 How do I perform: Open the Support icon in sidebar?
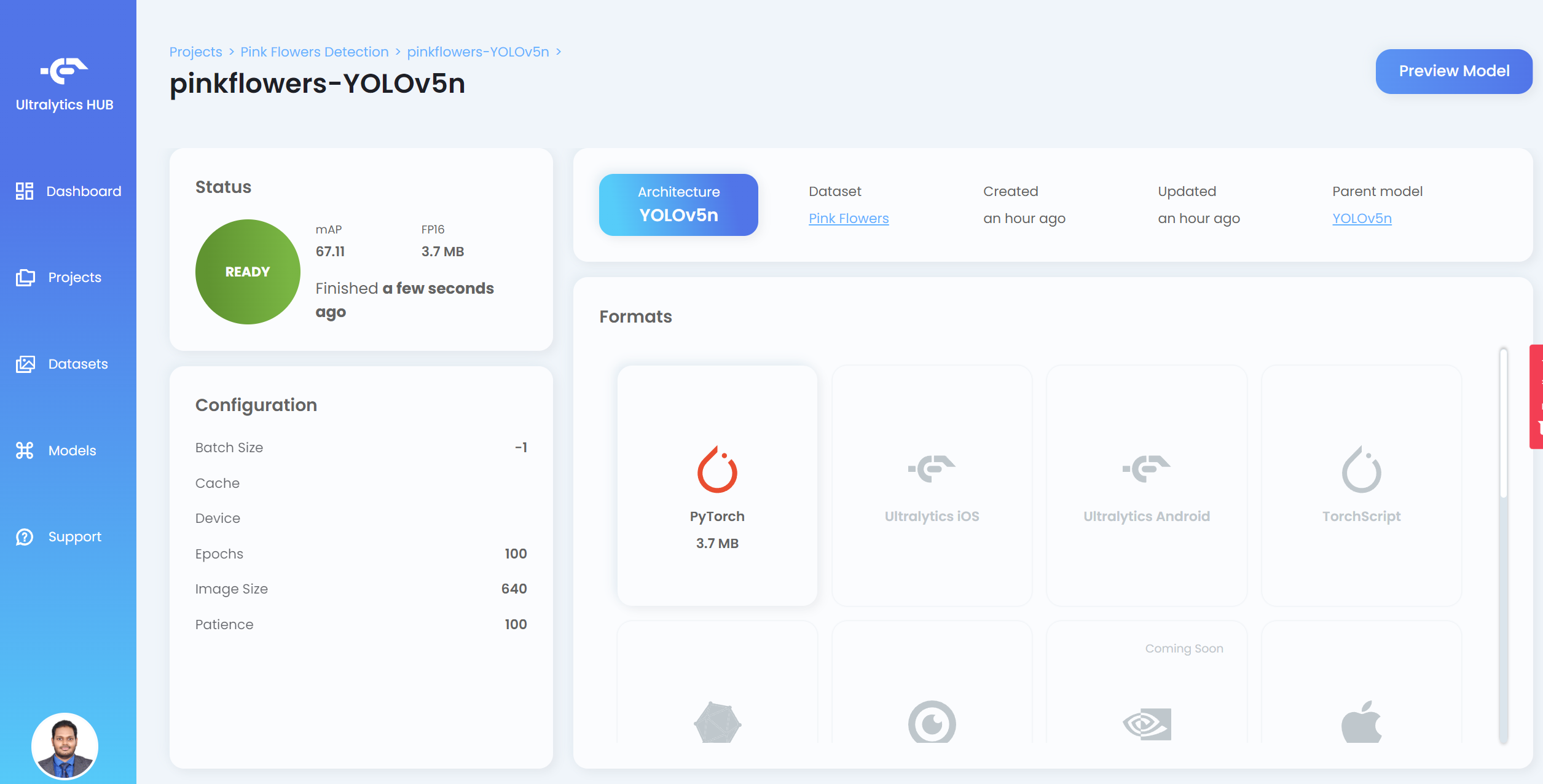tap(25, 537)
